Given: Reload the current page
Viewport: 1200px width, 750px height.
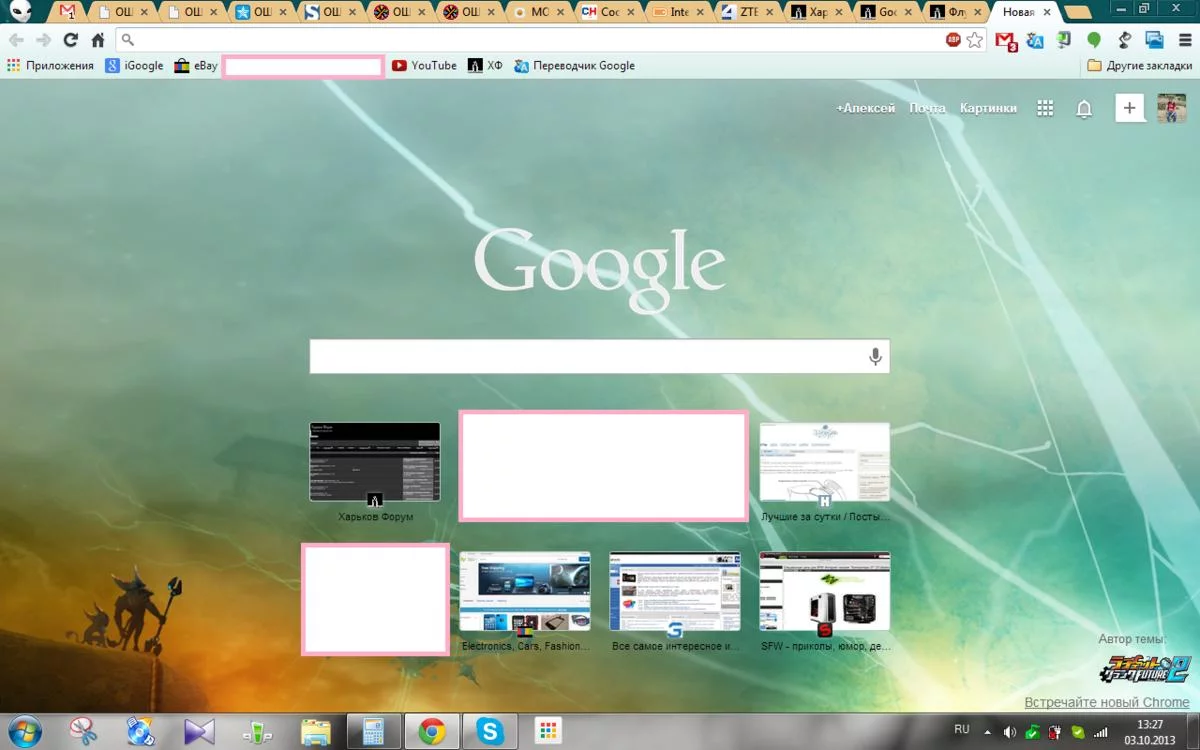Looking at the screenshot, I should pos(70,41).
